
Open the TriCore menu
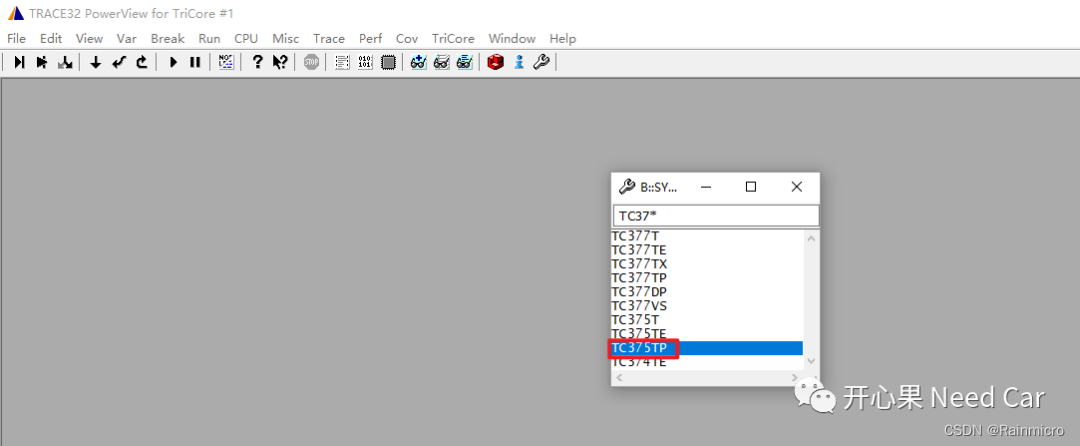coord(453,39)
